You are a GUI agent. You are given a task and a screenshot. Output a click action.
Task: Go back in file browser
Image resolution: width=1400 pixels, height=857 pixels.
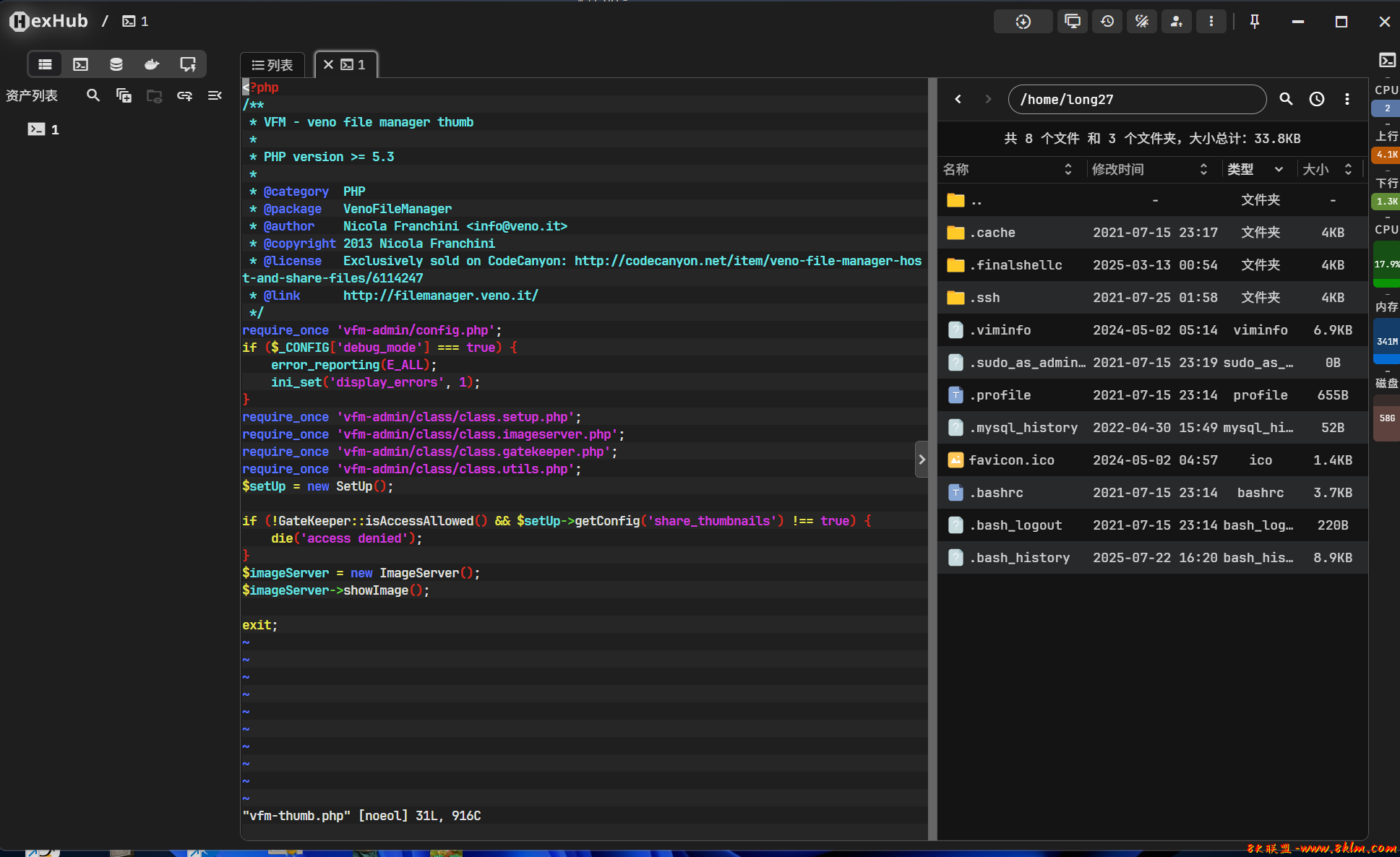pyautogui.click(x=958, y=99)
